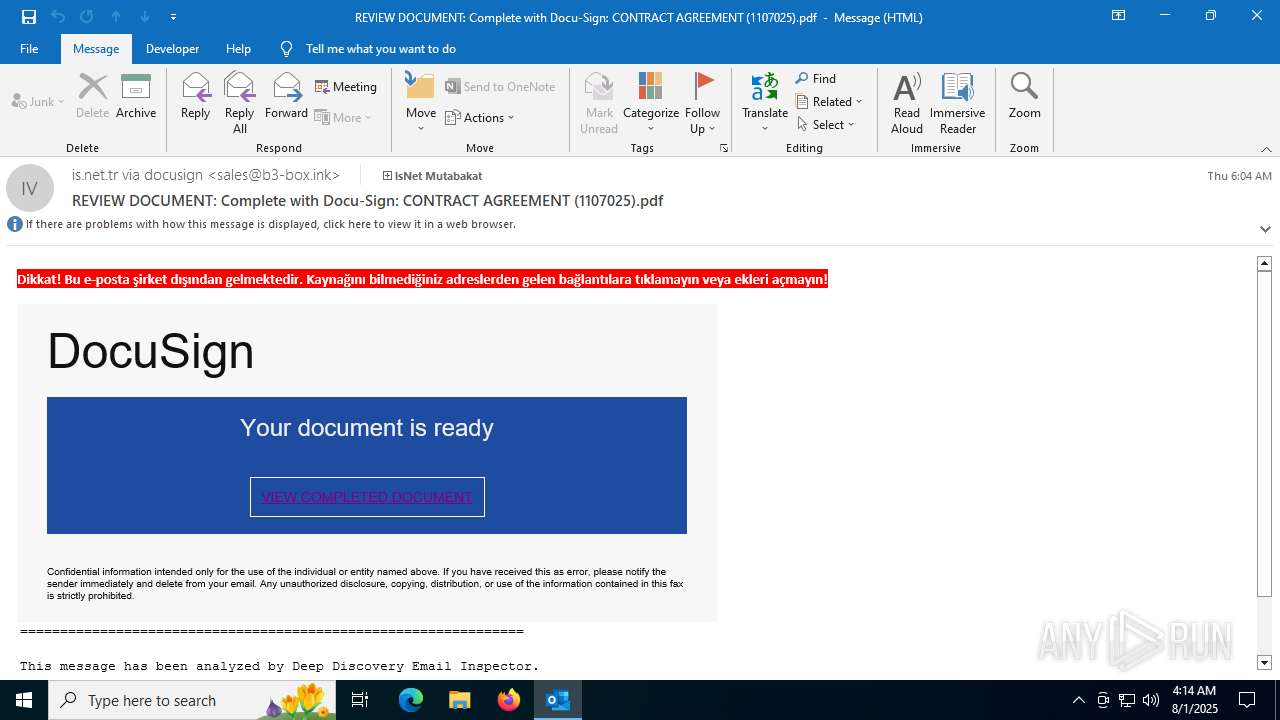Image resolution: width=1280 pixels, height=720 pixels.
Task: Click the Next Item down arrow
Action: (145, 17)
